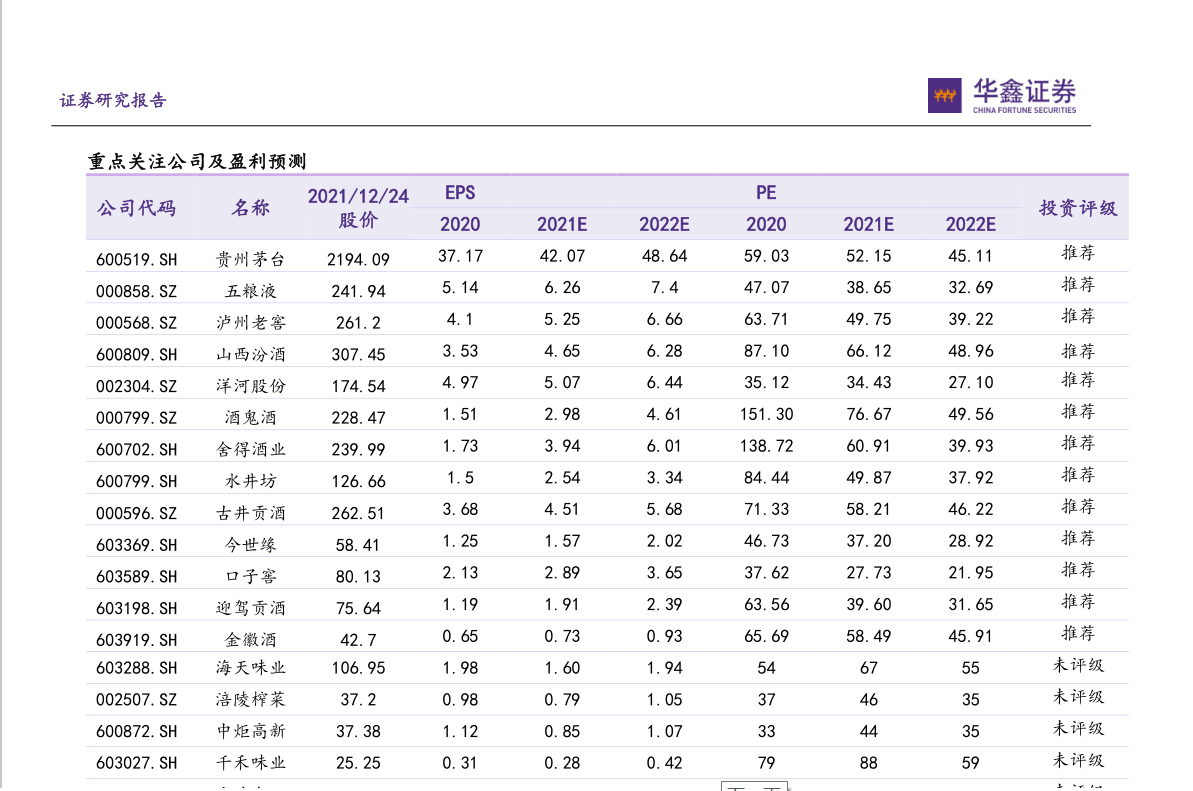Viewport: 1193px width, 791px height.
Task: Select stock code 603198.SH
Action: point(136,608)
